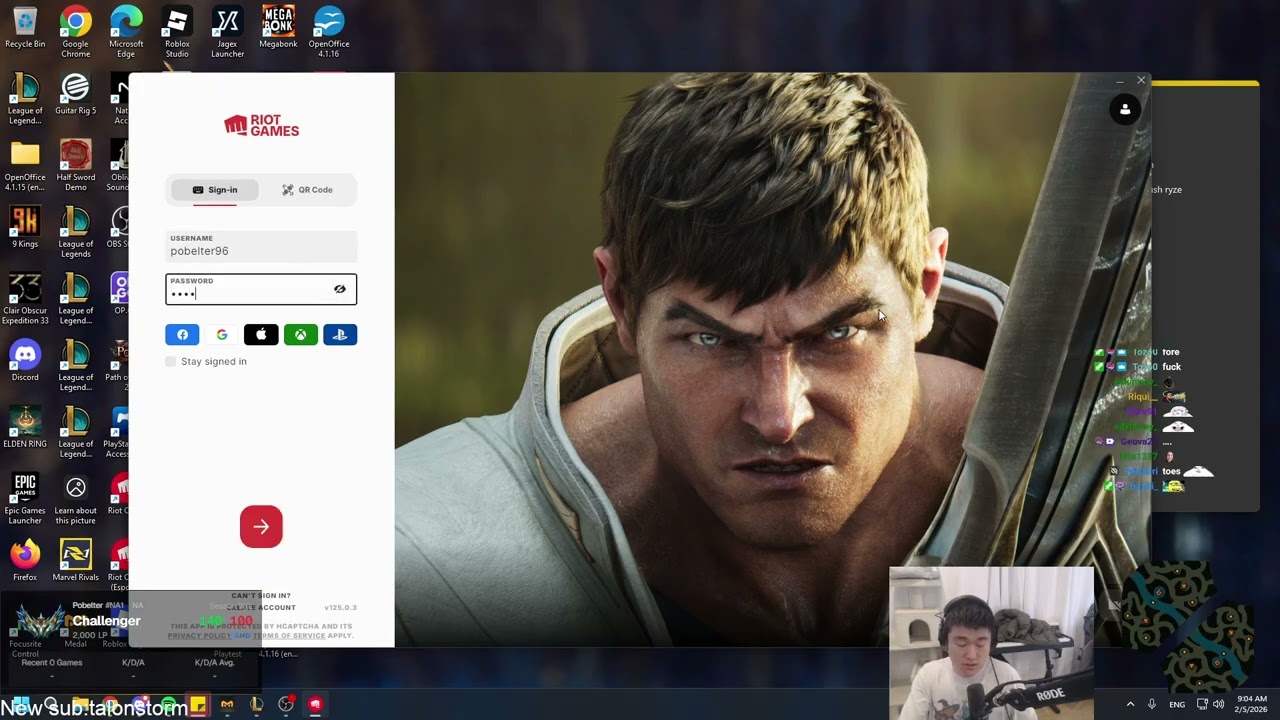Sign in with Apple
The height and width of the screenshot is (720, 1280).
coord(261,335)
